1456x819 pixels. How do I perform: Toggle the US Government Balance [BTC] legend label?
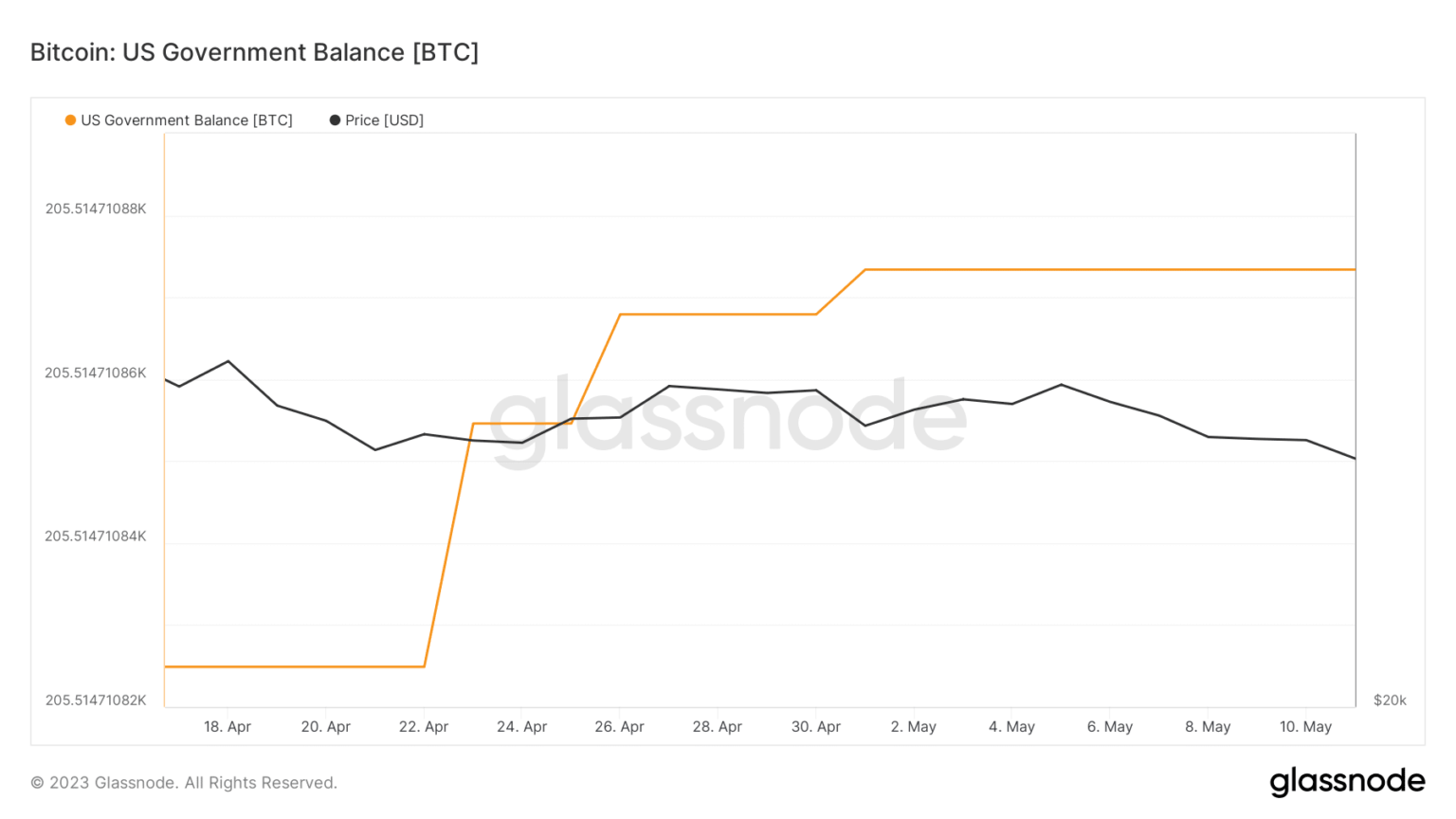coord(187,120)
